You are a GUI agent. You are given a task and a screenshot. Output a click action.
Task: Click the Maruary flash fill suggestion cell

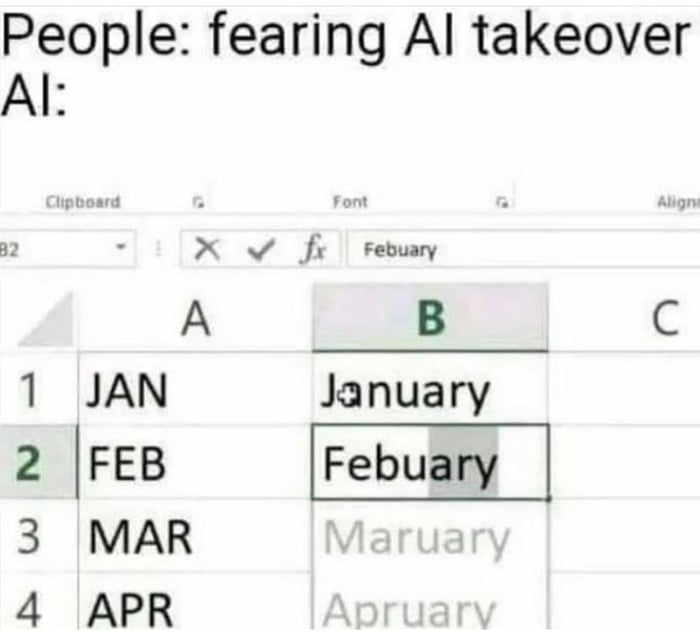point(430,537)
